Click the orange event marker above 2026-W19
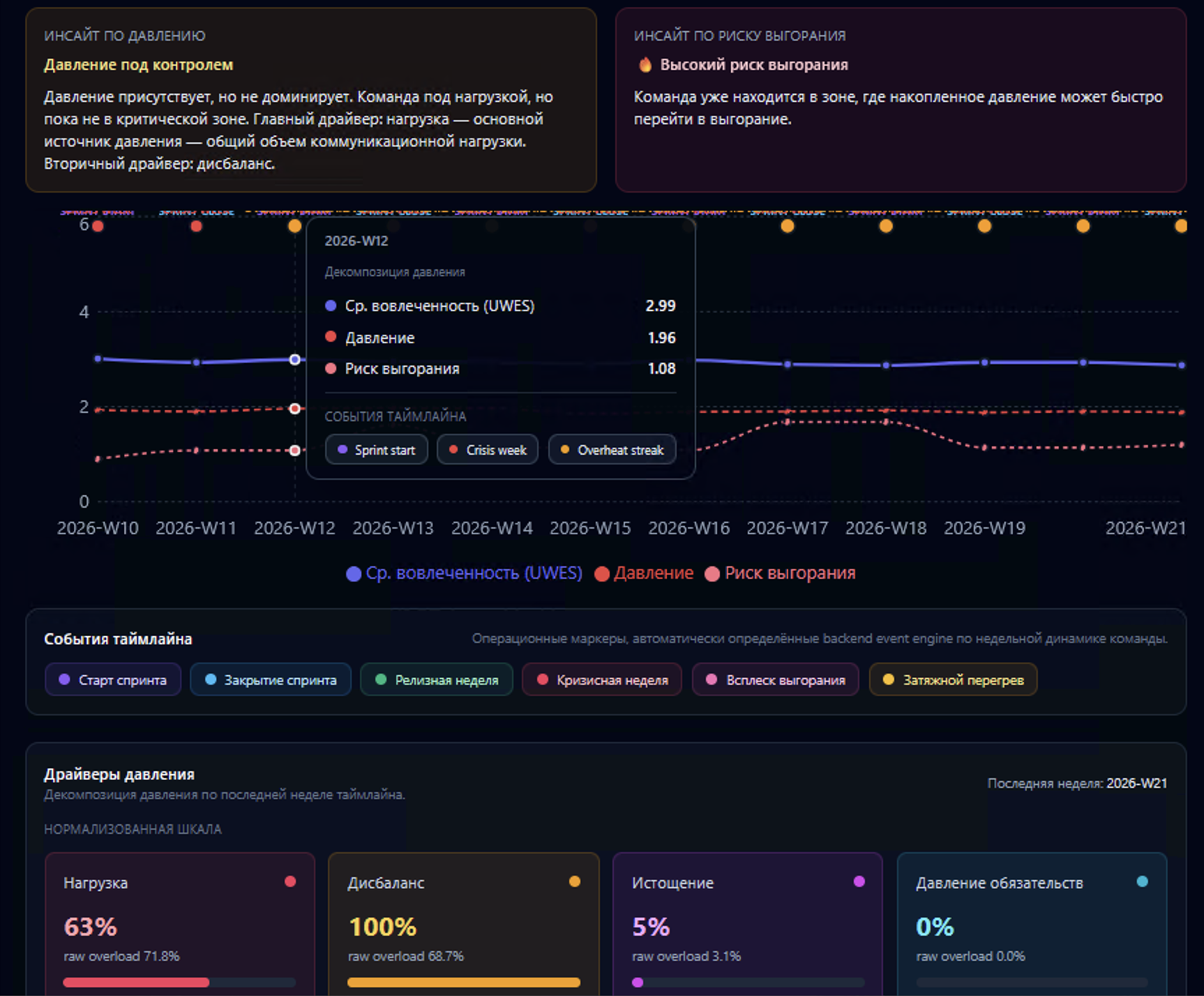This screenshot has width=1204, height=996. [984, 226]
